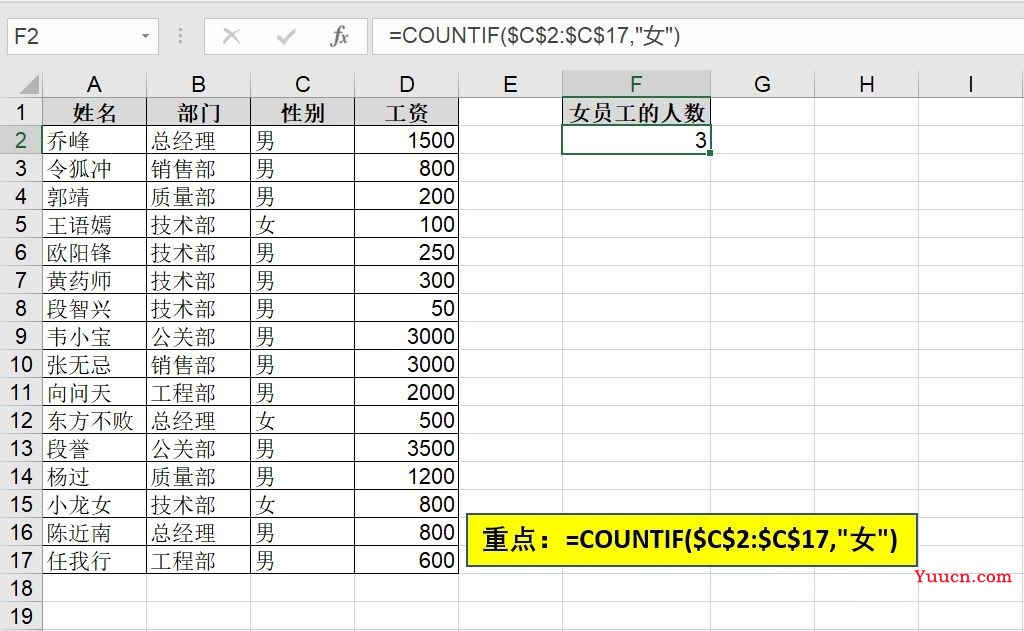
Task: Click the header cell 女员工的人数
Action: click(x=636, y=112)
